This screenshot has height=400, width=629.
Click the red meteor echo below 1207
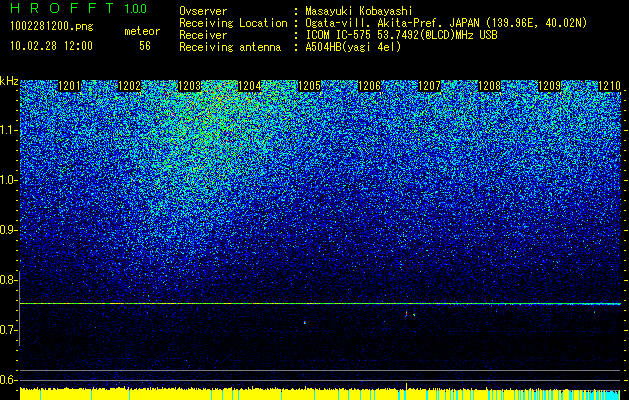(x=406, y=314)
